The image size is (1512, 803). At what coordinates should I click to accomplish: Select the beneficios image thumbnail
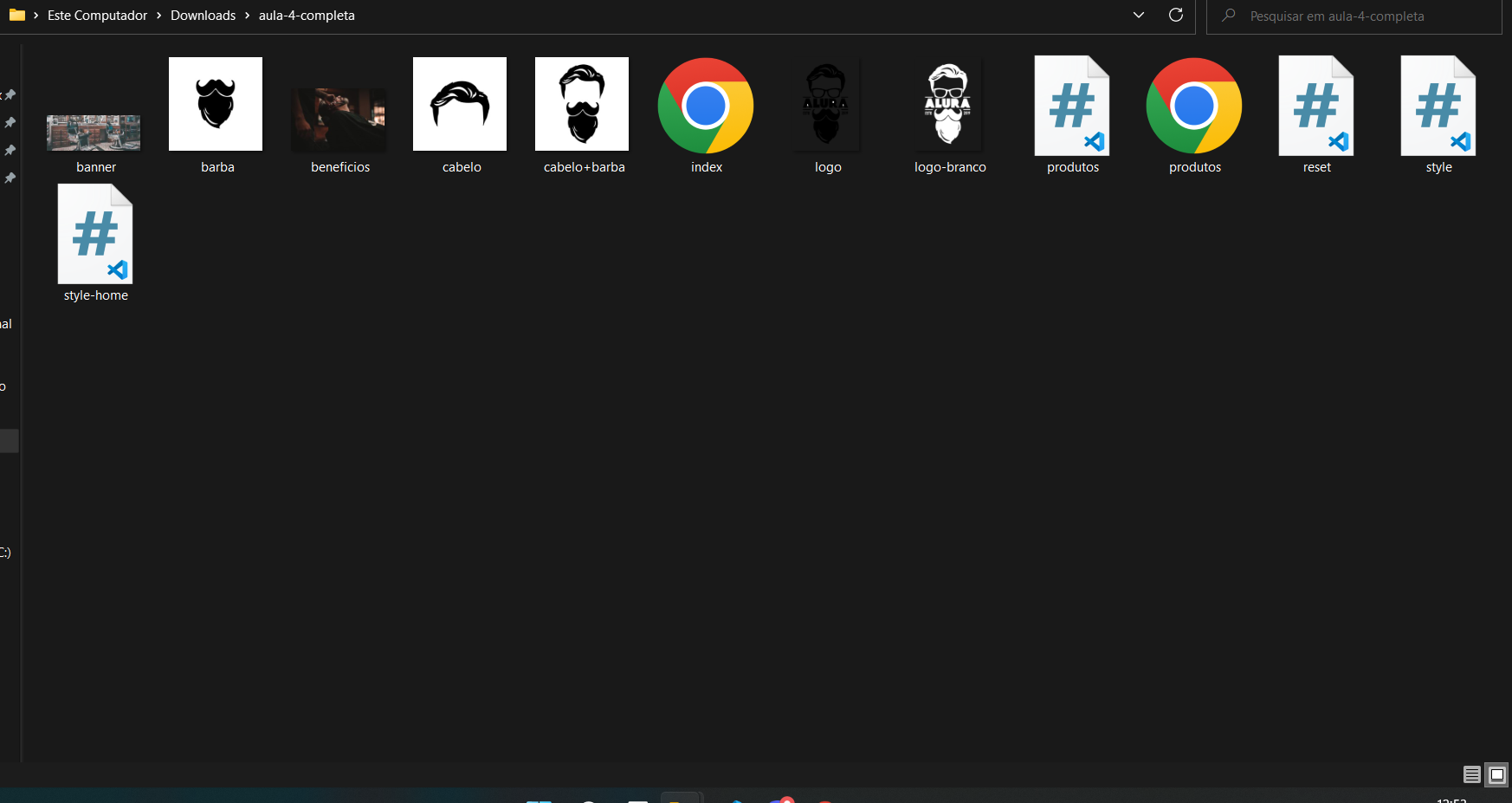pos(339,120)
